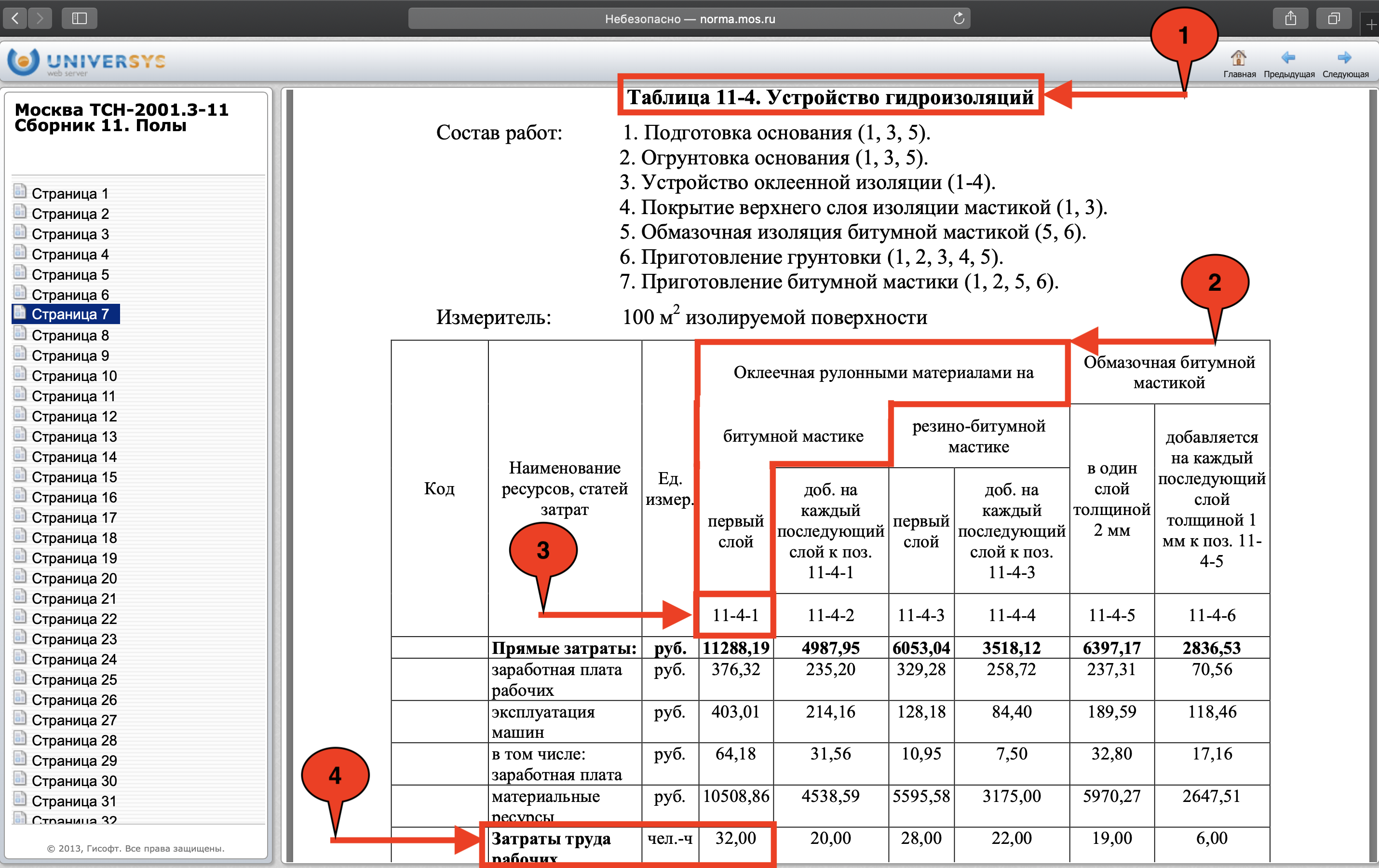Click table code cell 11-4-3
This screenshot has width=1379, height=868.
(921, 615)
